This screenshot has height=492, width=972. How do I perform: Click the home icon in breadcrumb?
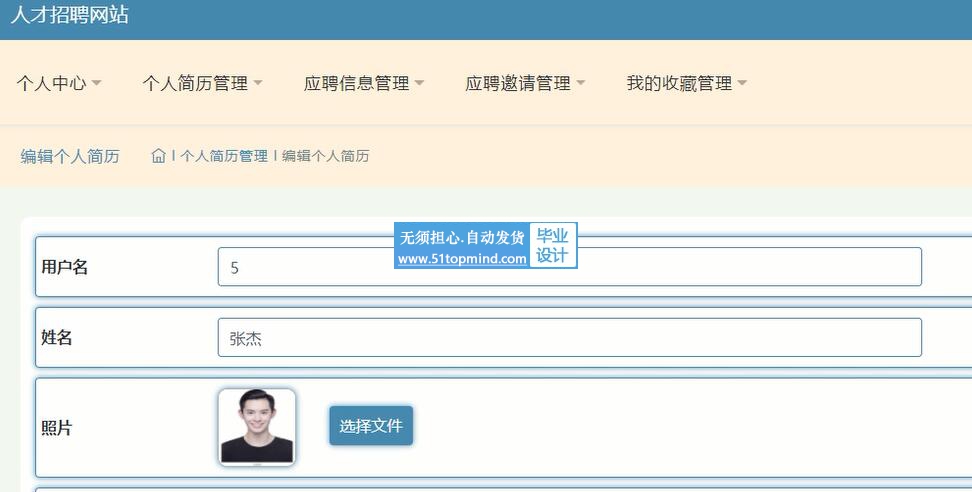coord(159,156)
